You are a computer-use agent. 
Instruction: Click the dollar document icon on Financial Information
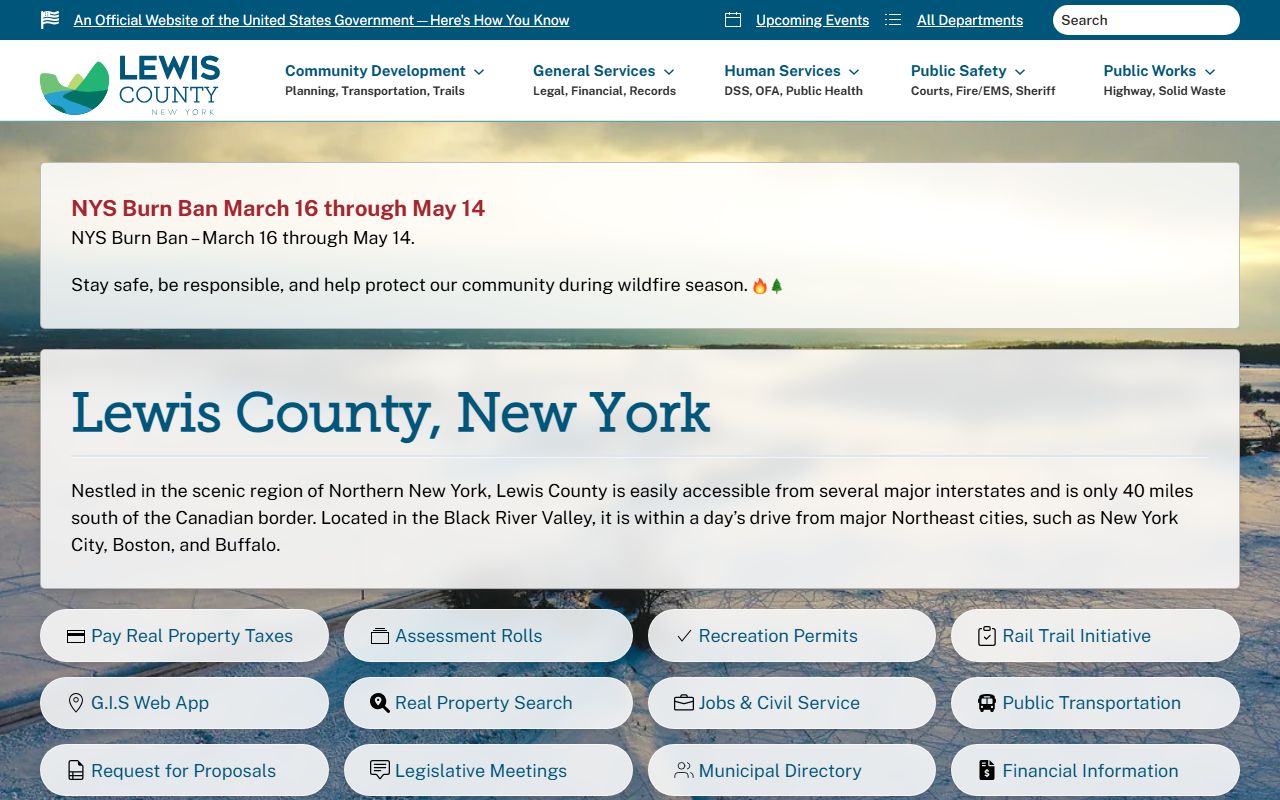(987, 771)
